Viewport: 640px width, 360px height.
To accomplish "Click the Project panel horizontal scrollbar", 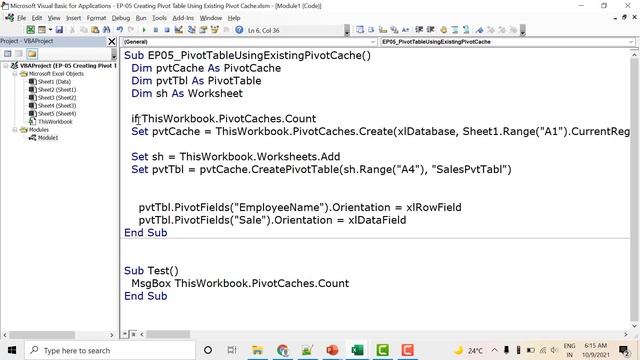I will [42, 335].
